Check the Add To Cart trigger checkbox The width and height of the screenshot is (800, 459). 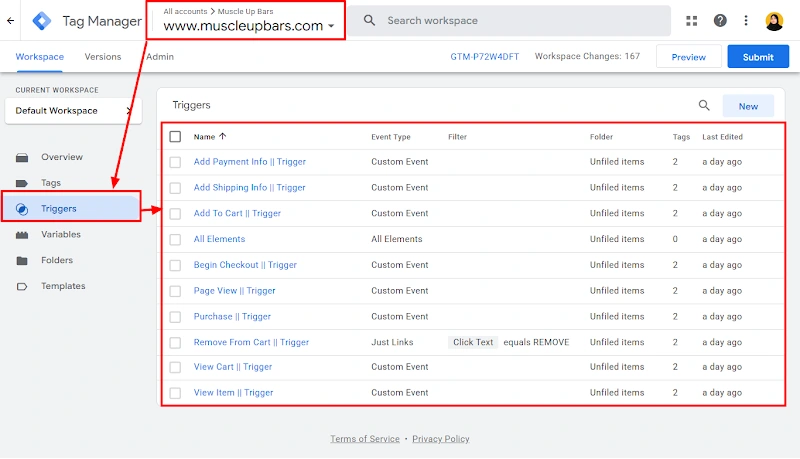click(175, 214)
